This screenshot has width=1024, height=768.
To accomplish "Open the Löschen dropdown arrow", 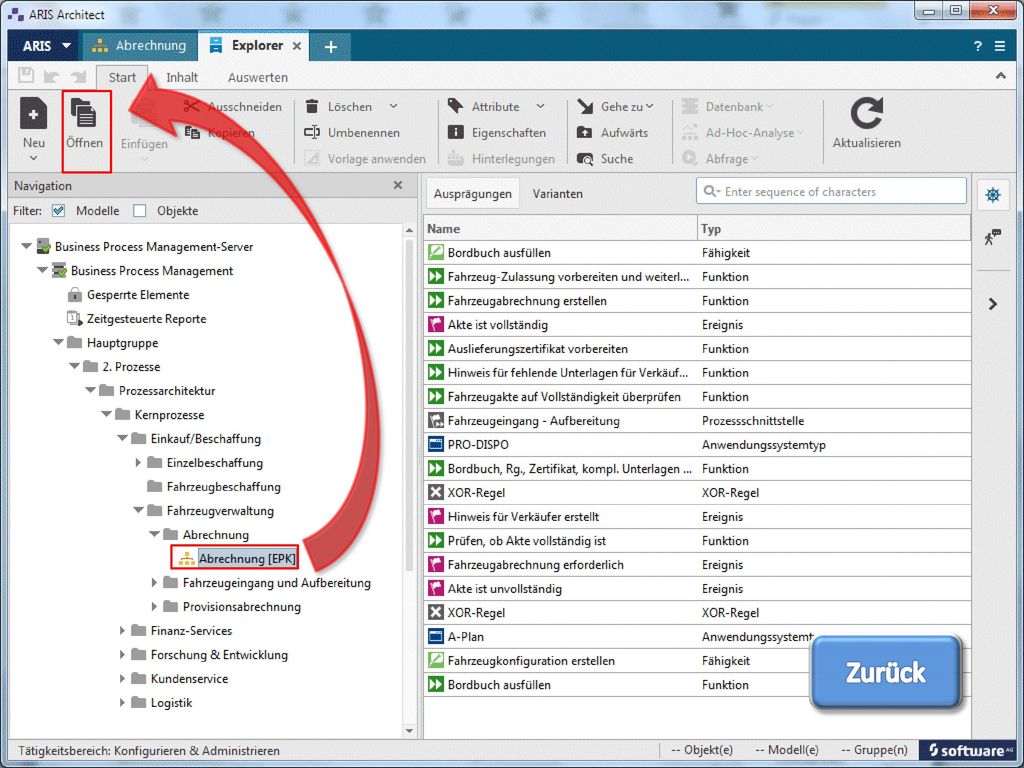I will [x=393, y=106].
